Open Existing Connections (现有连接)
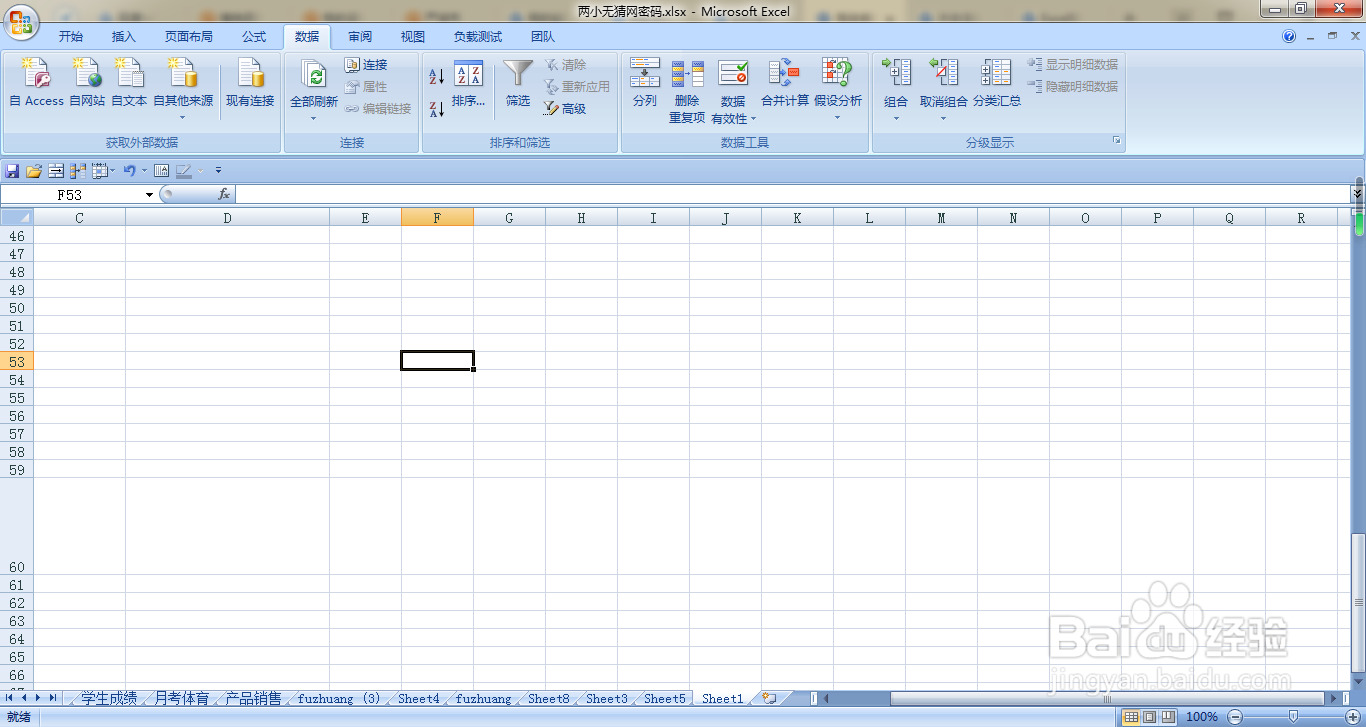Image resolution: width=1366 pixels, height=727 pixels. coord(250,82)
